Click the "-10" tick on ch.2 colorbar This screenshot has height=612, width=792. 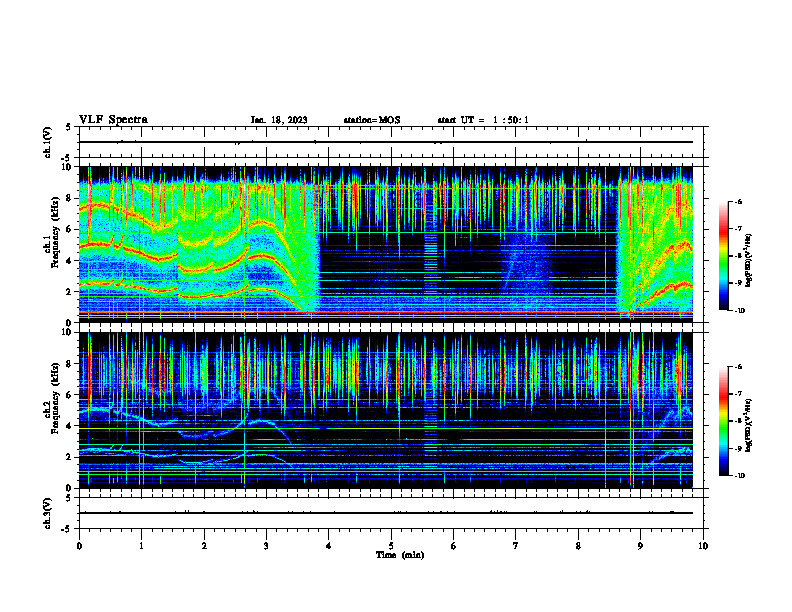click(740, 476)
